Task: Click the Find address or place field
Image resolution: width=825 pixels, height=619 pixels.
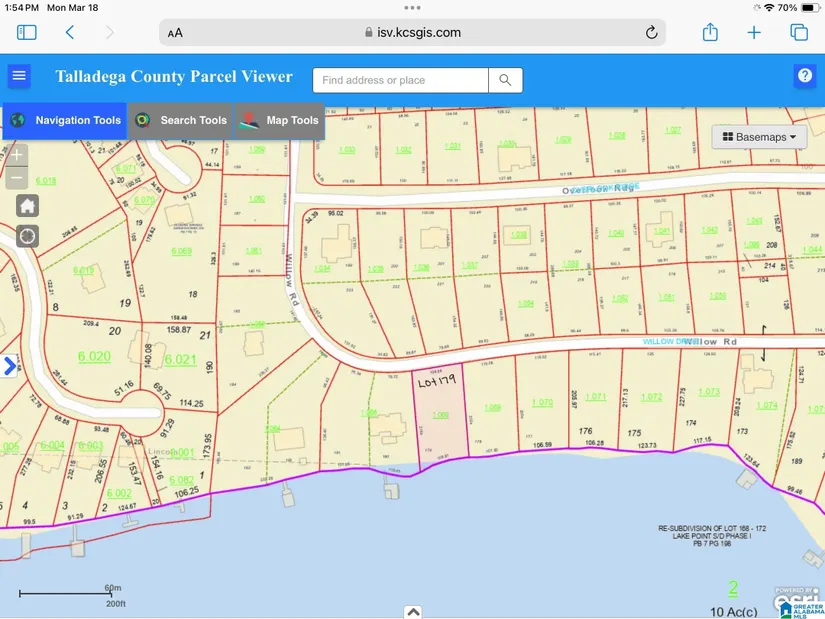Action: (x=400, y=80)
